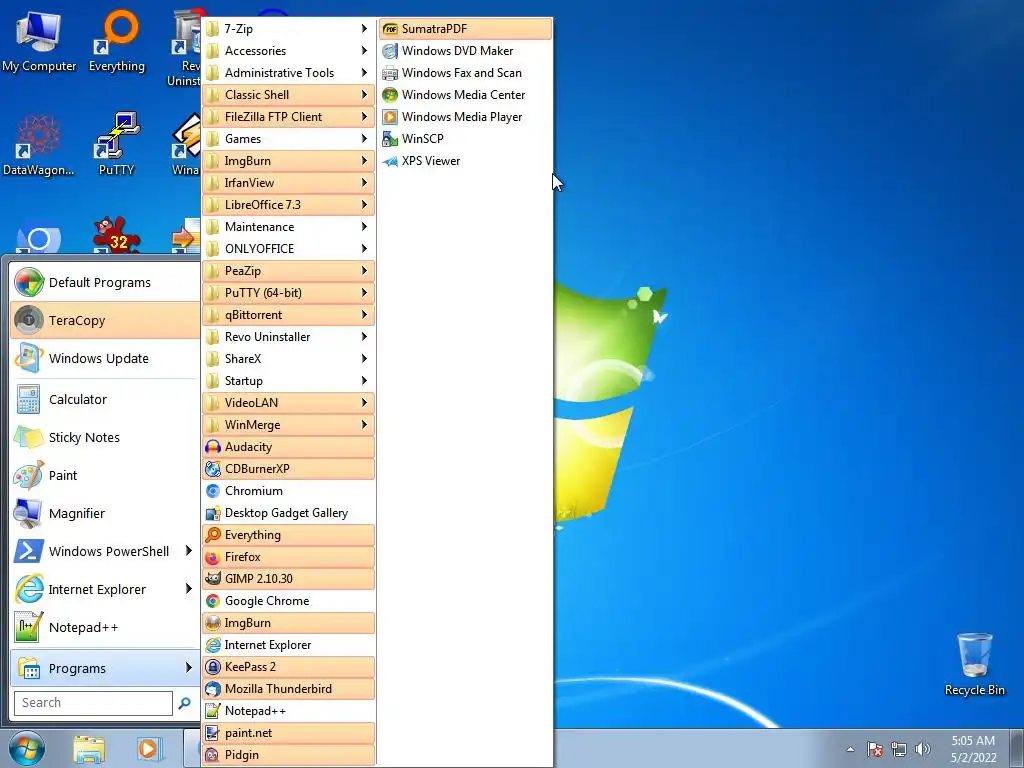Open XPS Viewer
The height and width of the screenshot is (768, 1024).
pos(465,161)
